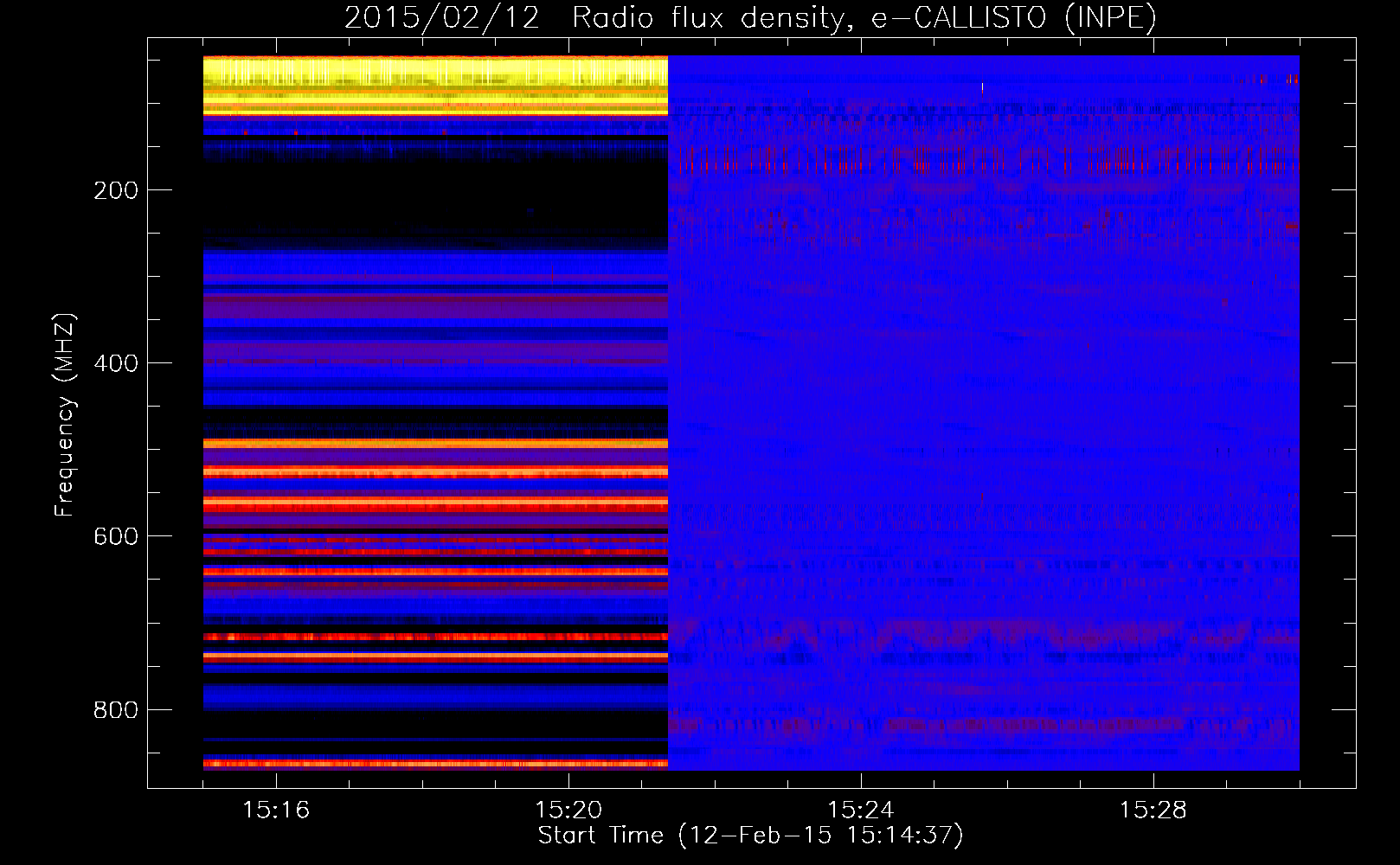Click the 800 frequency tick label
This screenshot has width=1400, height=865.
click(x=115, y=710)
